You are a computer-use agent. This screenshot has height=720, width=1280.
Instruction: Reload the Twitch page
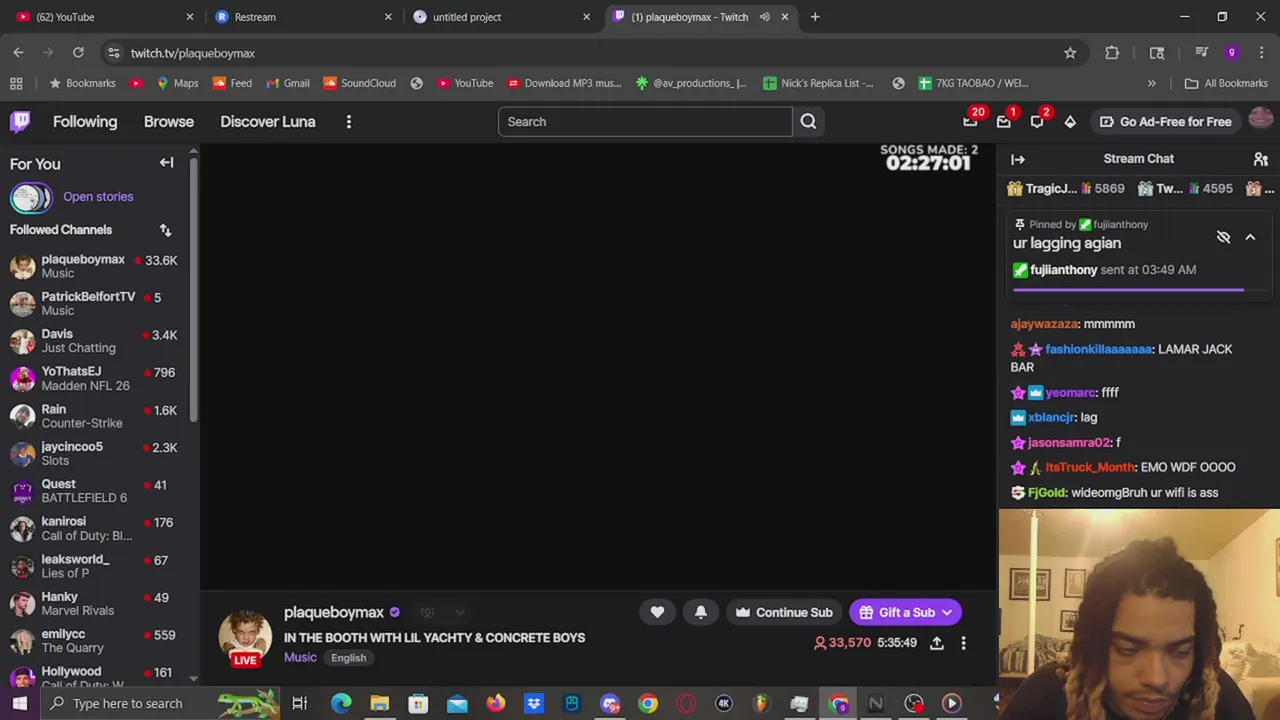click(78, 53)
